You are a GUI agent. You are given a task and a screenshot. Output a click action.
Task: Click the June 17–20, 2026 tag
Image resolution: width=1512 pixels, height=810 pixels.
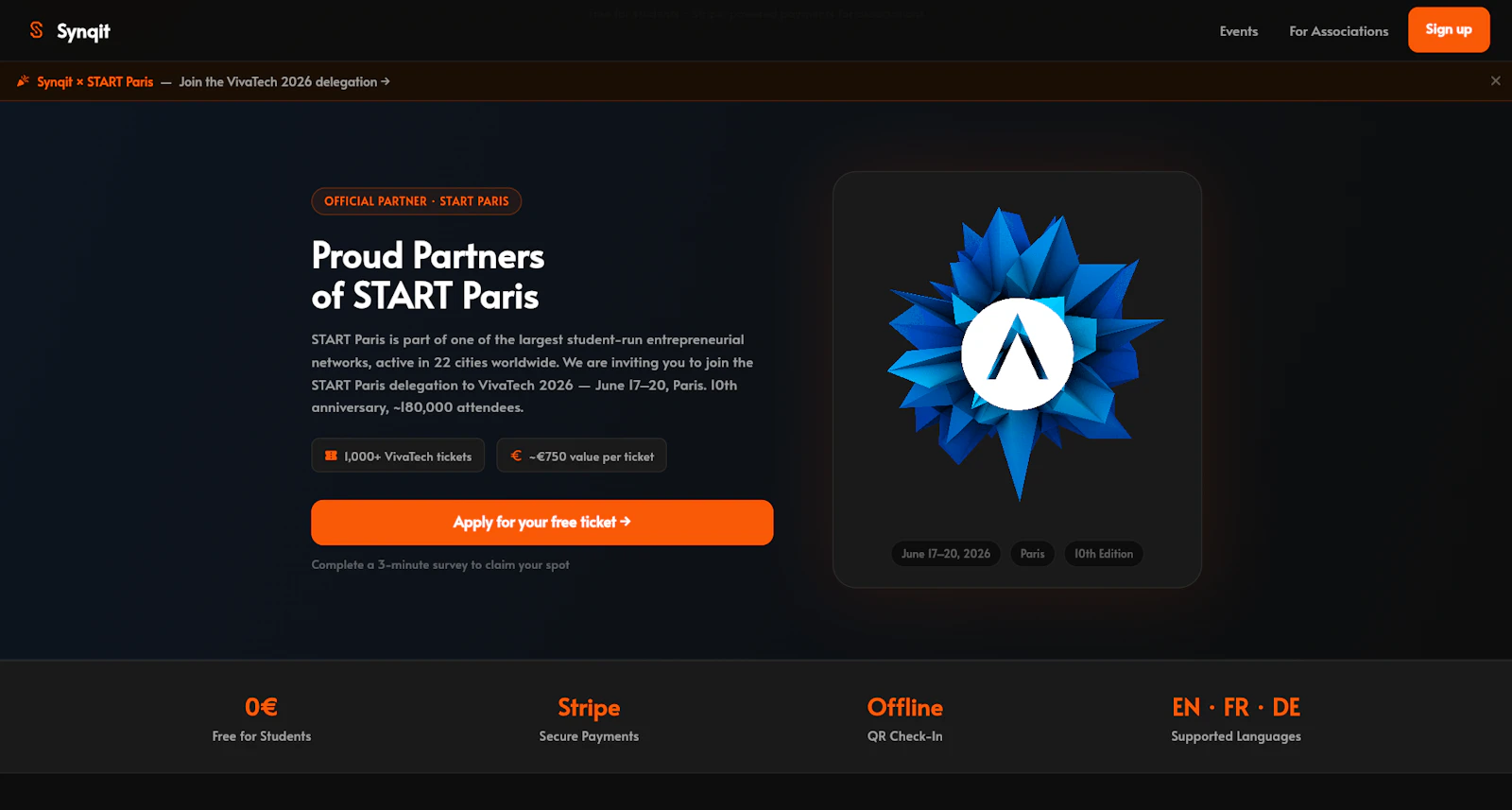pos(946,554)
